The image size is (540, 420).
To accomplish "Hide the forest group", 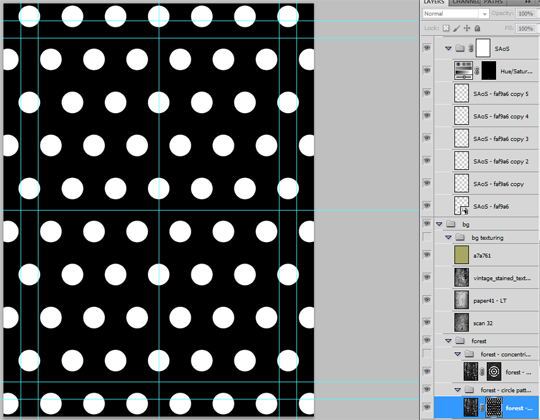I will [x=427, y=340].
